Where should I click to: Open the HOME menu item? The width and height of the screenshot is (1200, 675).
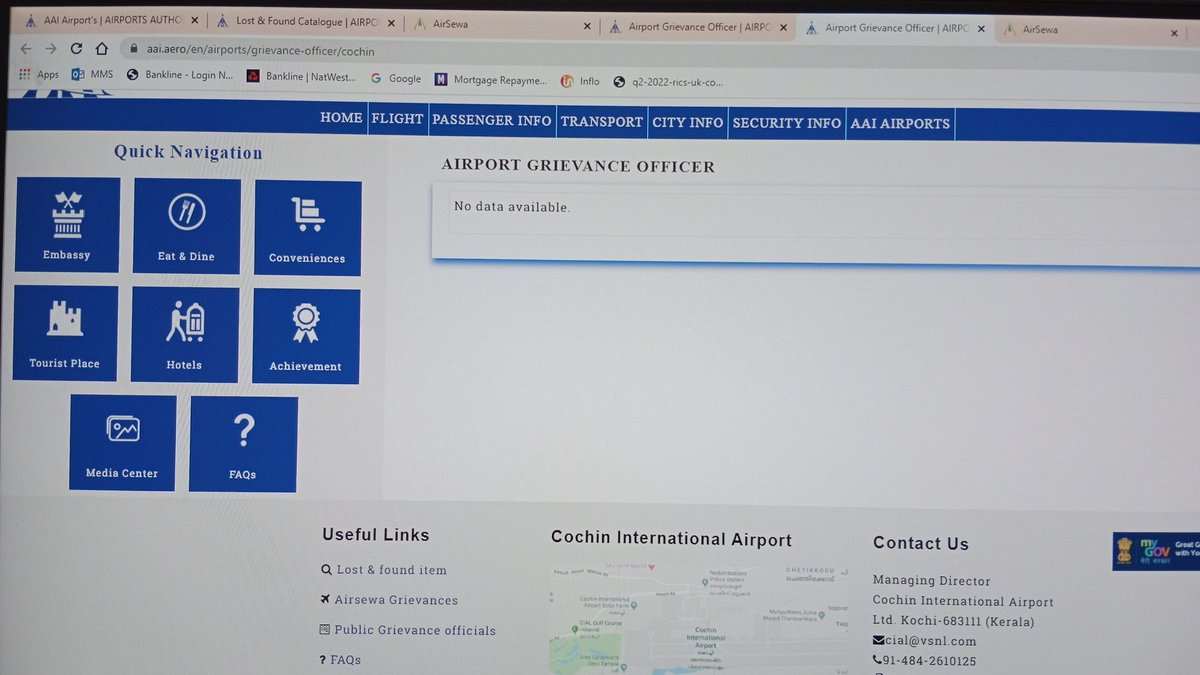coord(341,118)
